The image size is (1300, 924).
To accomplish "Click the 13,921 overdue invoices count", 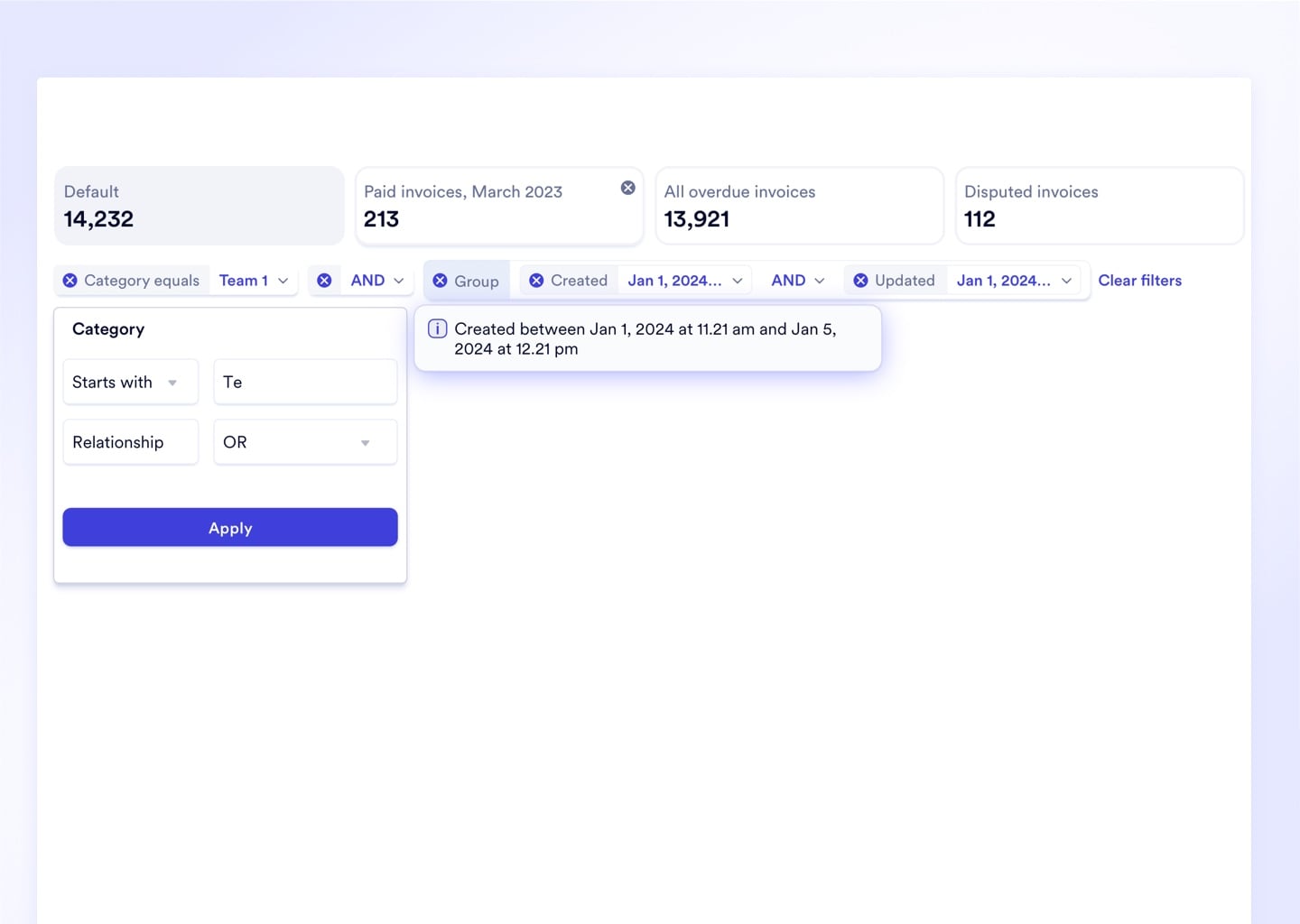I will click(696, 219).
